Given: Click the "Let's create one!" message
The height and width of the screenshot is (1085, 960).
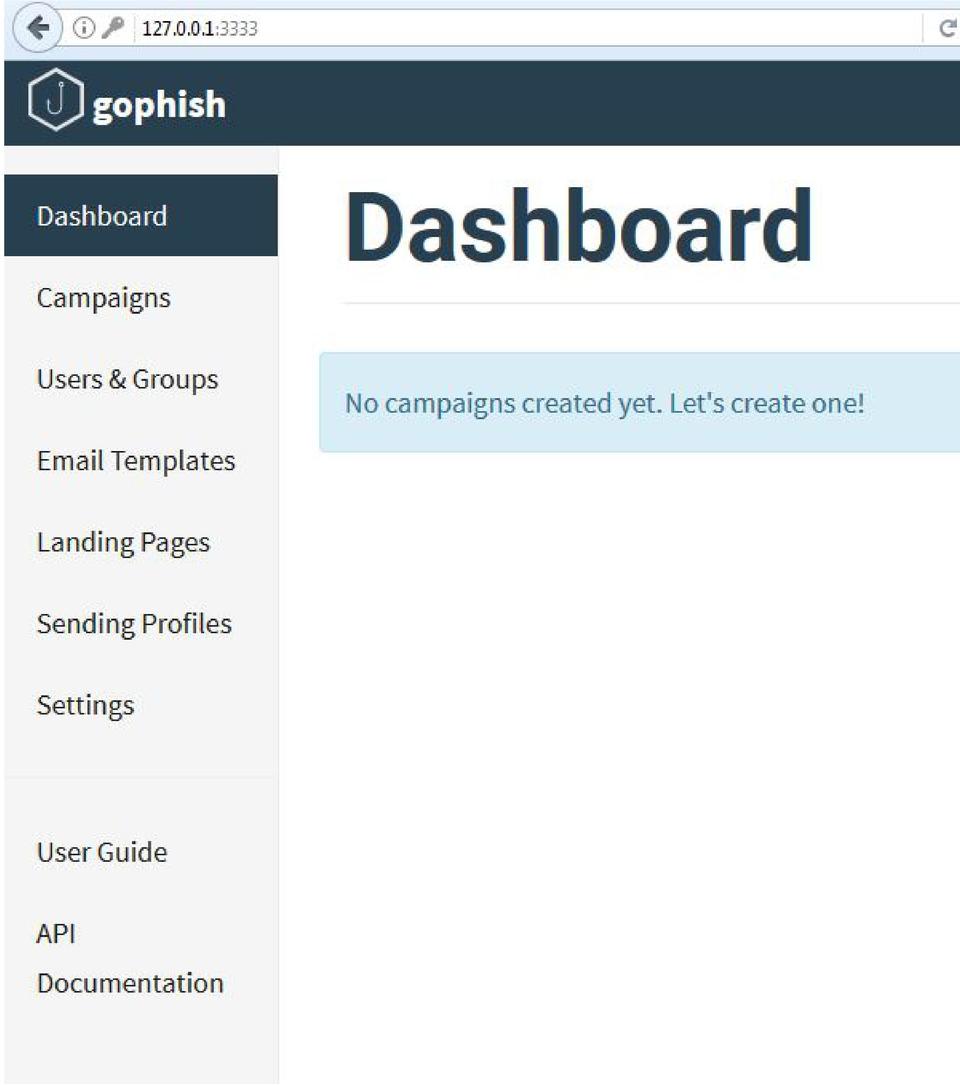Looking at the screenshot, I should pos(767,404).
